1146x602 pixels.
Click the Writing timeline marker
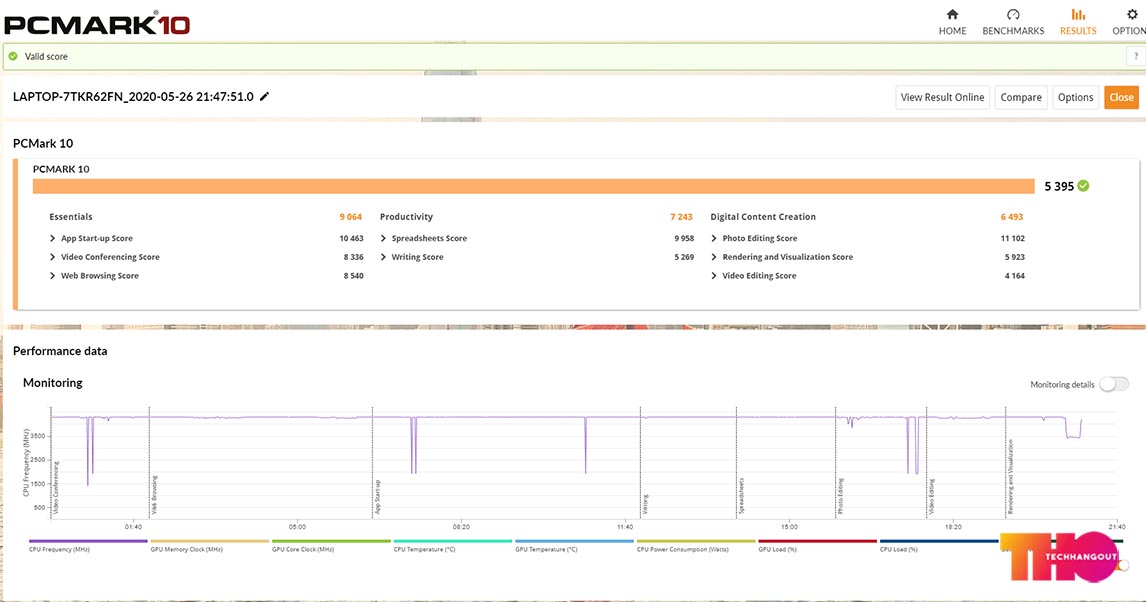[x=645, y=504]
